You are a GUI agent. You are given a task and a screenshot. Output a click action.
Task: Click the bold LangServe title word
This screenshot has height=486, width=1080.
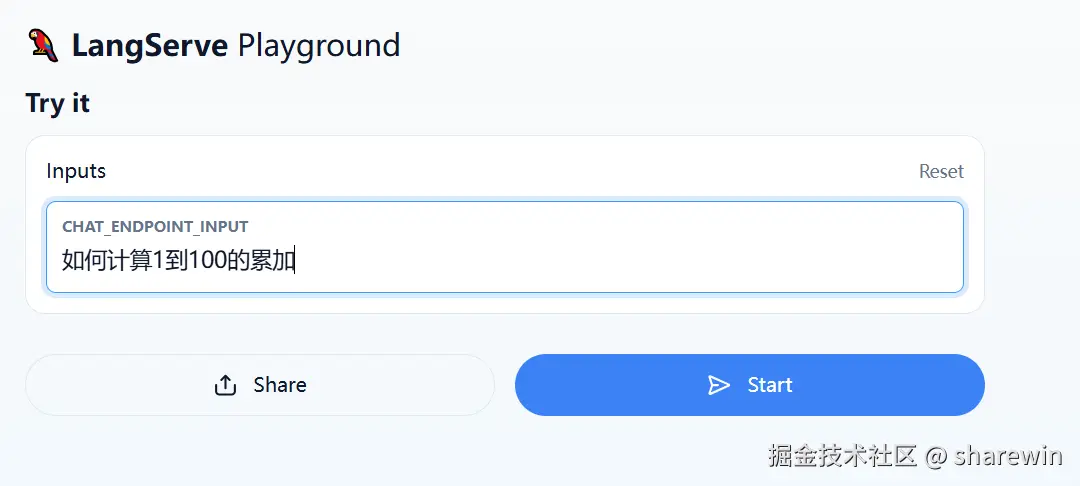(x=150, y=45)
